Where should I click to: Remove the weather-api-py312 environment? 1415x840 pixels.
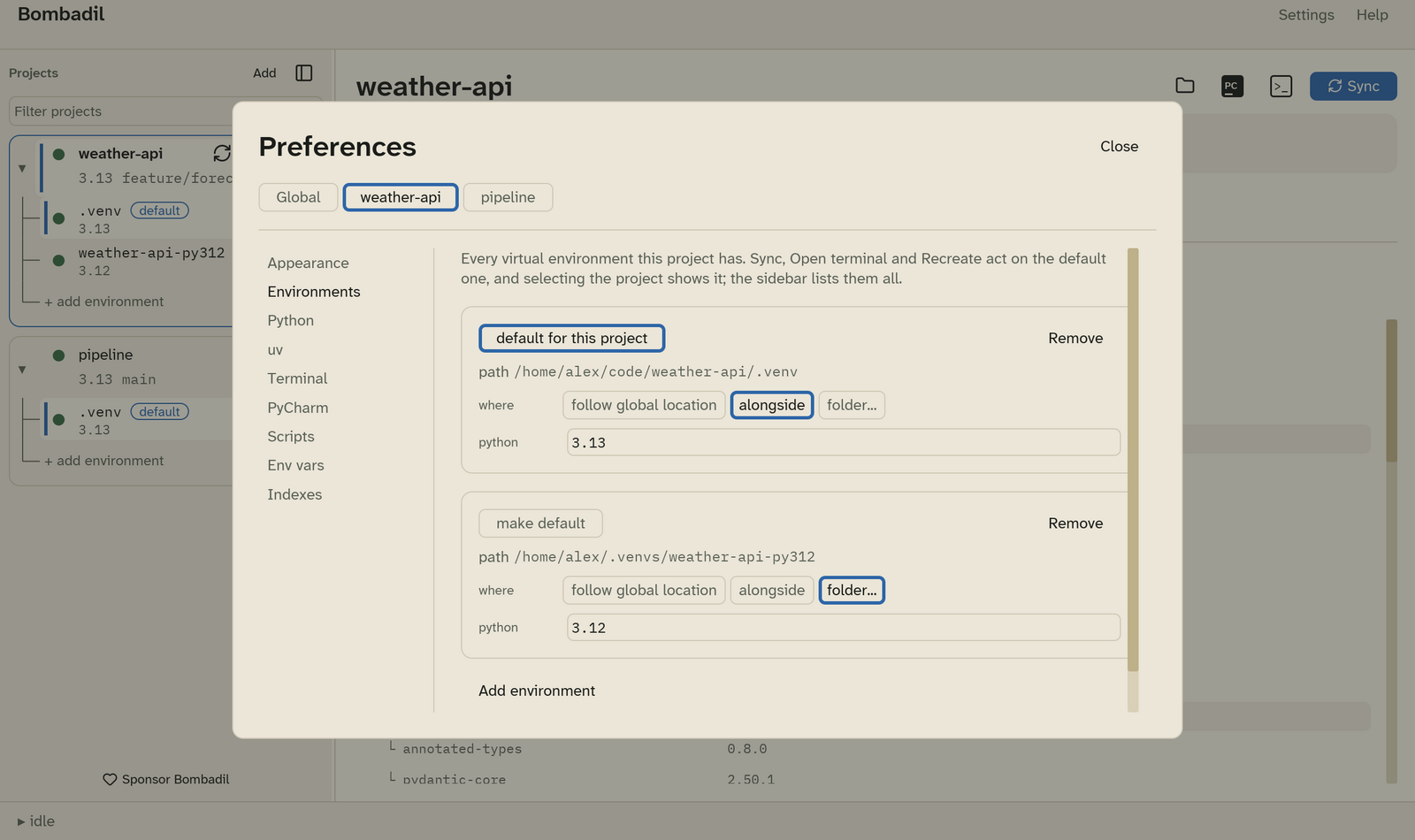(1075, 523)
